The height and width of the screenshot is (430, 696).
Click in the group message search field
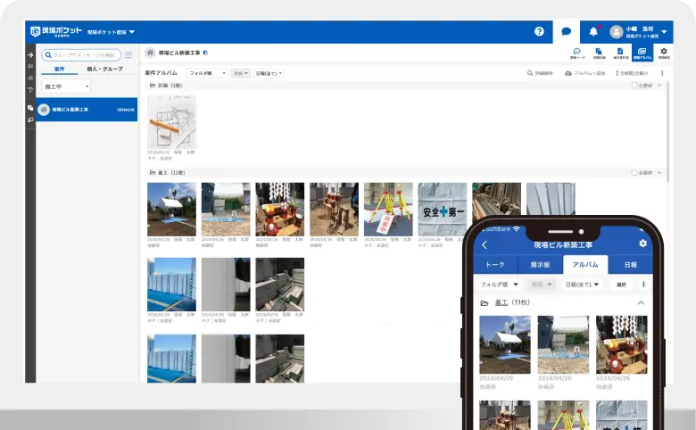click(81, 55)
